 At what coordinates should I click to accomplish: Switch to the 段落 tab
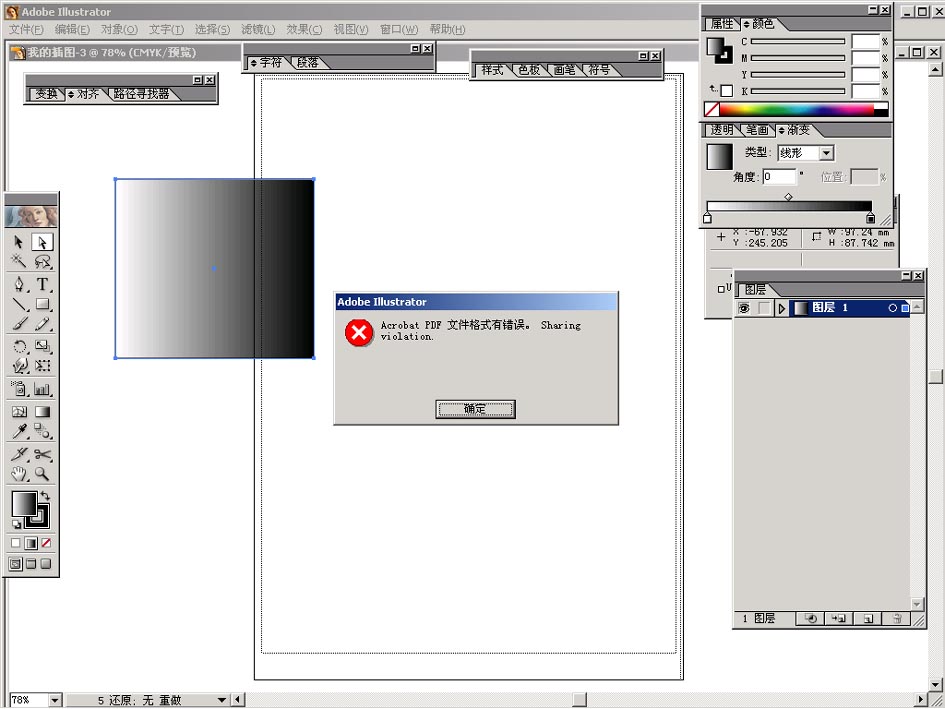[308, 63]
